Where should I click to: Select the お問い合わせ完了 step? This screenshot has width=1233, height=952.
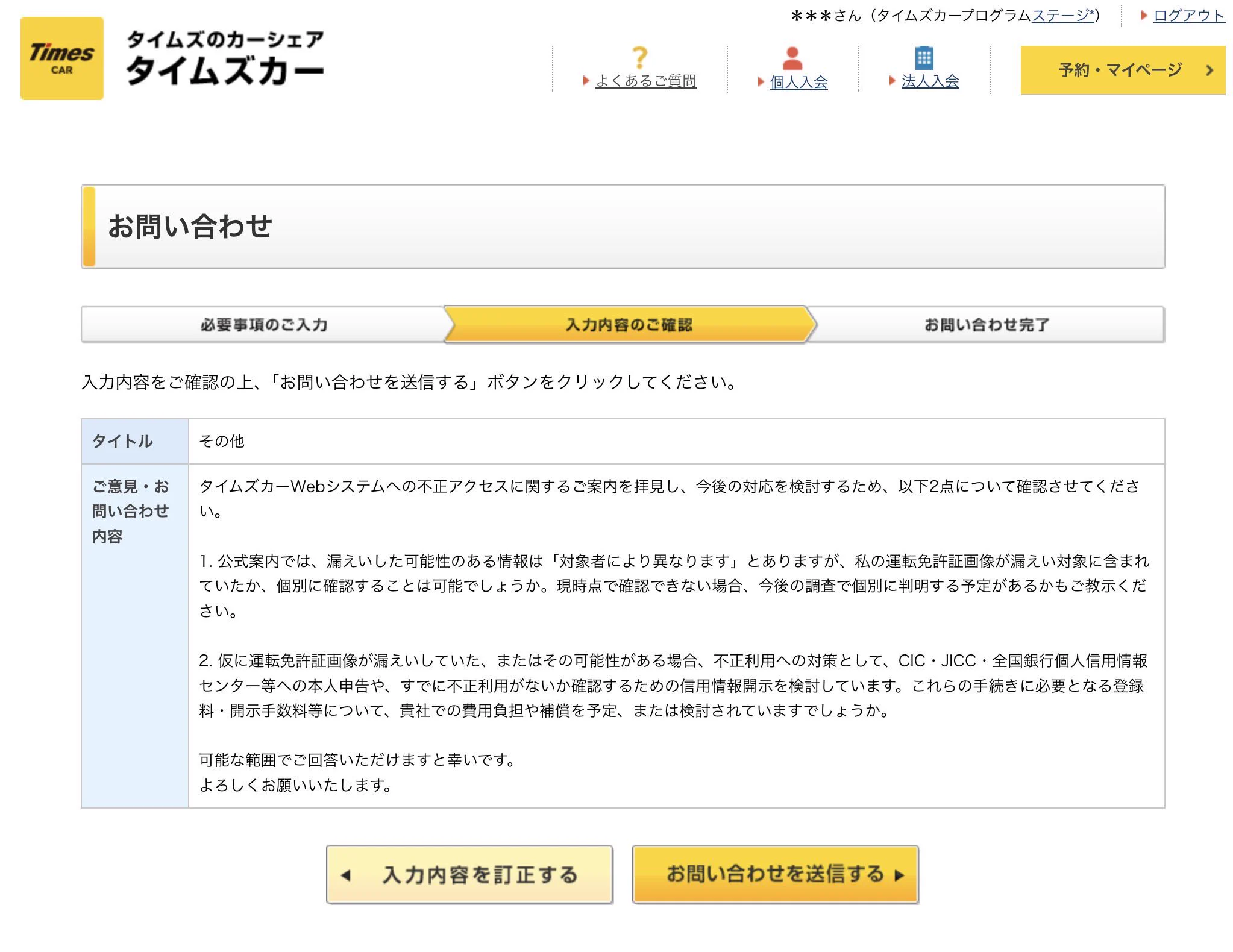(987, 325)
